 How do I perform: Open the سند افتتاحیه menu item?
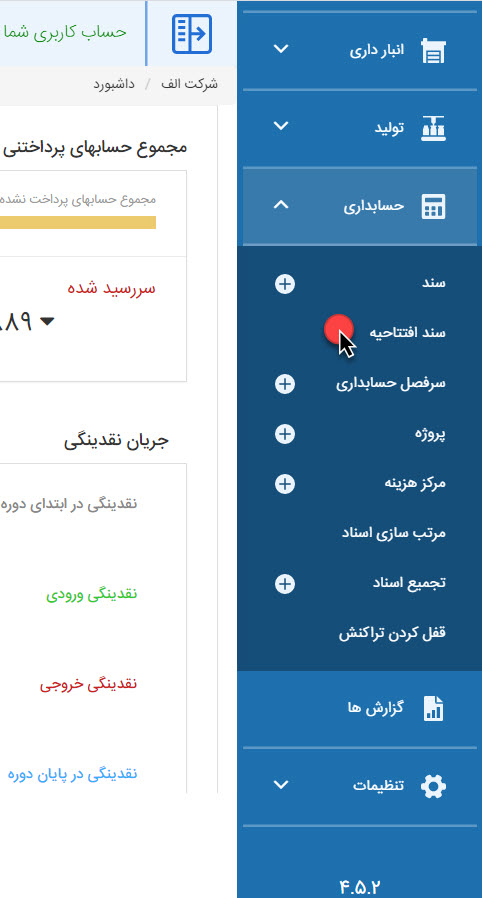(407, 333)
